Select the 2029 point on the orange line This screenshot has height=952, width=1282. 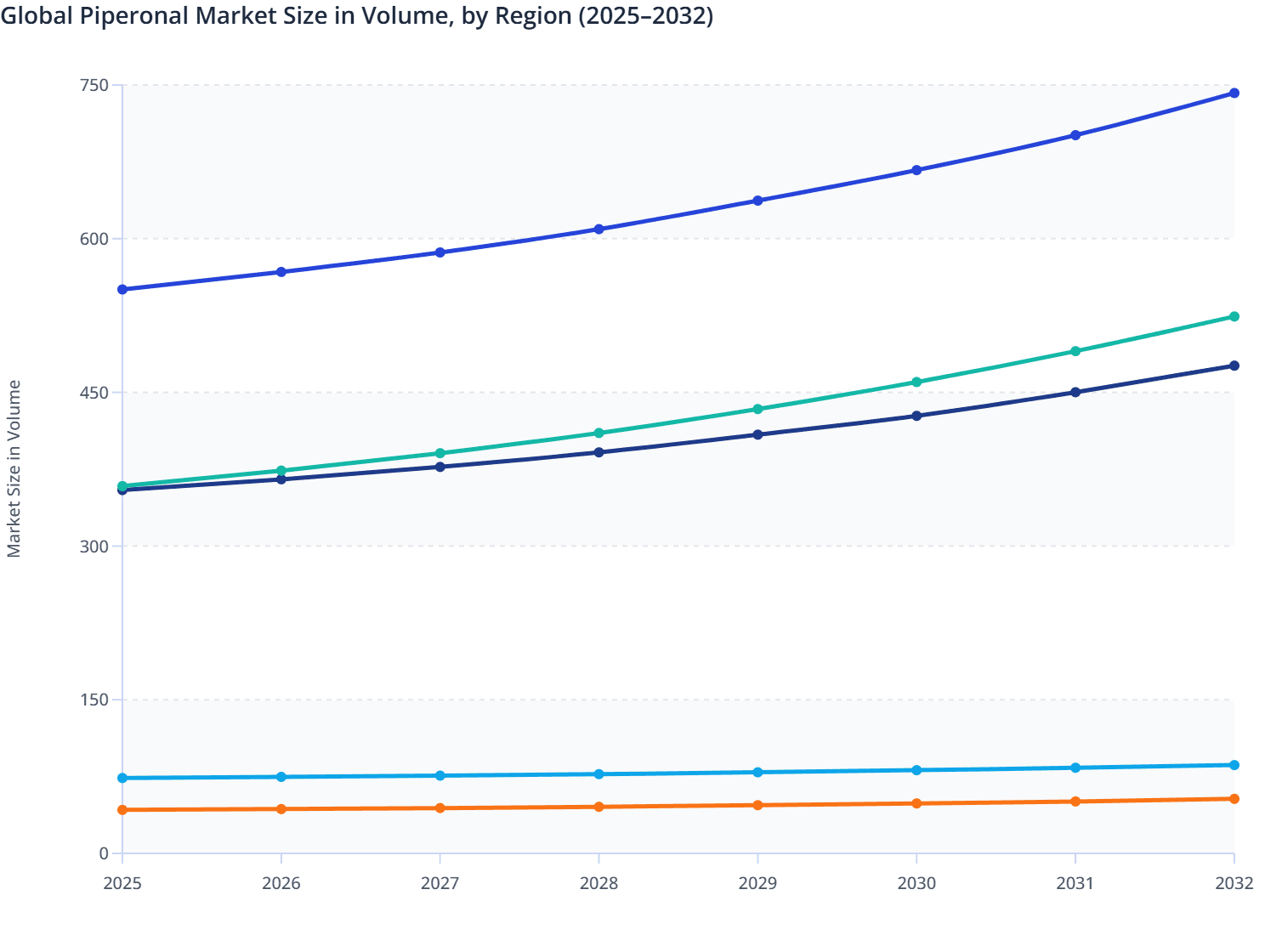click(x=757, y=803)
